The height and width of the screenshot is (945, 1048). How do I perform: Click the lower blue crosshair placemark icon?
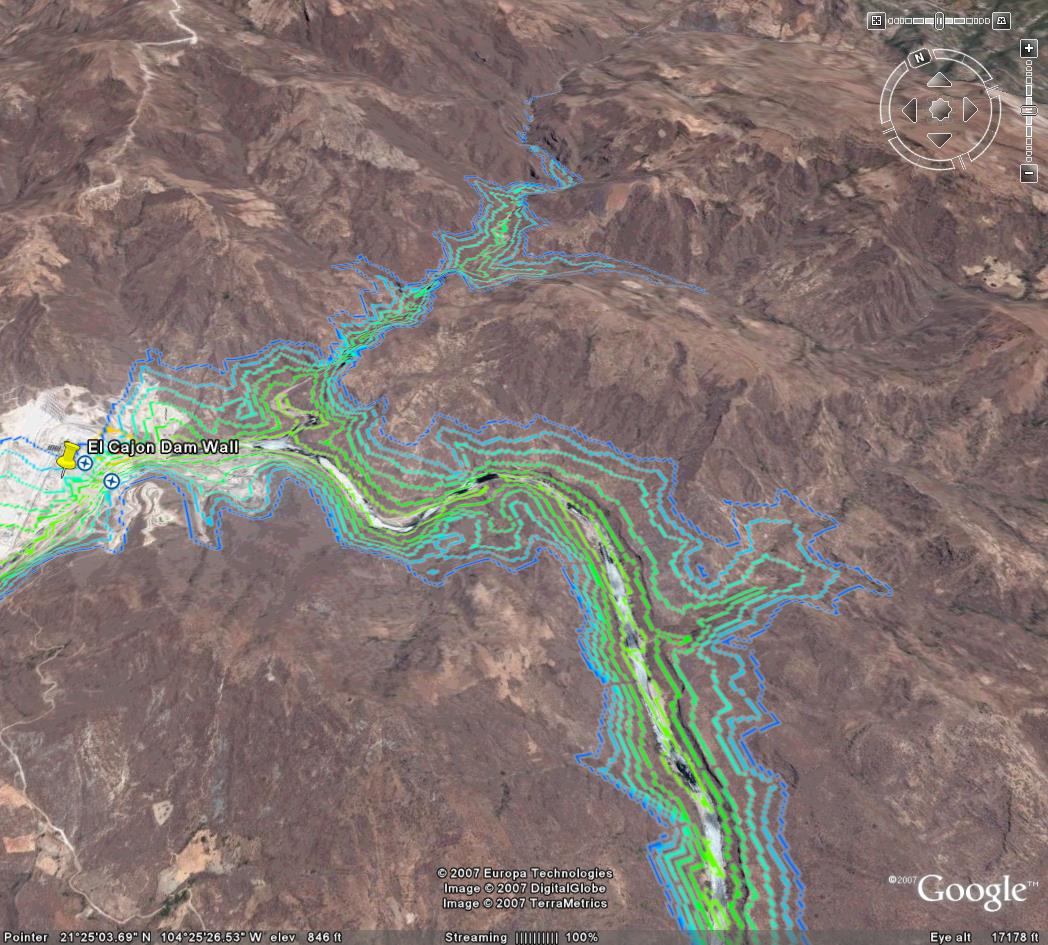click(x=112, y=481)
